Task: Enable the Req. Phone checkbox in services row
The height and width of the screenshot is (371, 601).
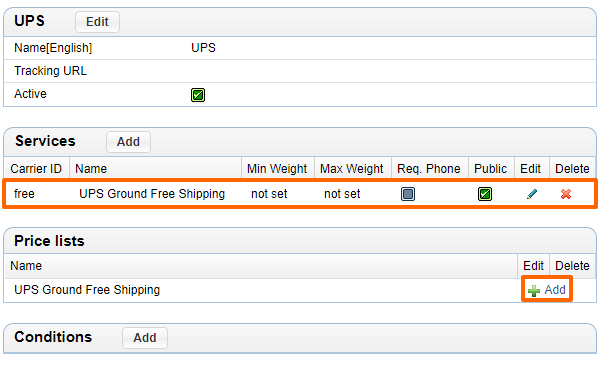Action: click(408, 194)
